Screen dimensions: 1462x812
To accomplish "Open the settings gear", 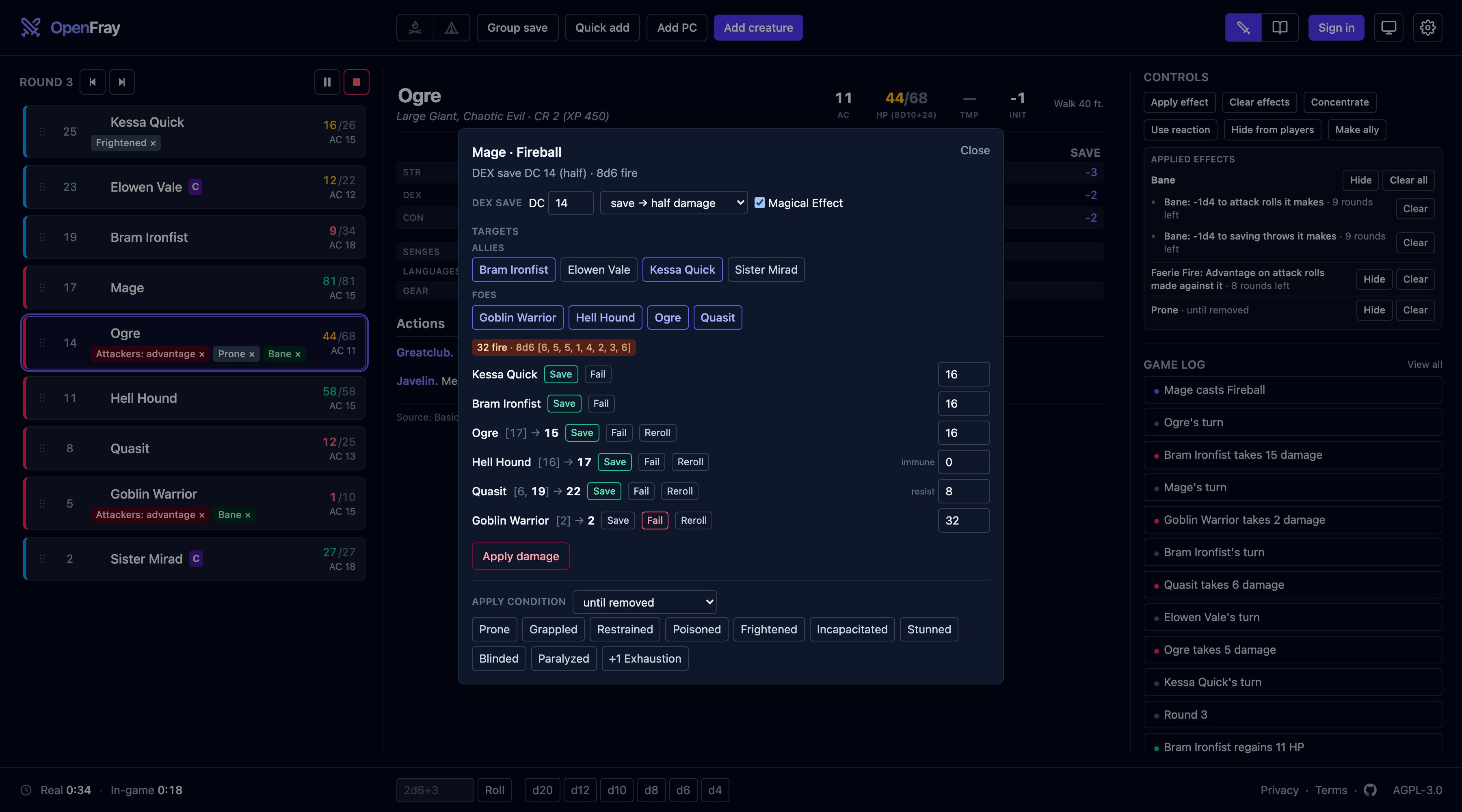I will 1427,27.
